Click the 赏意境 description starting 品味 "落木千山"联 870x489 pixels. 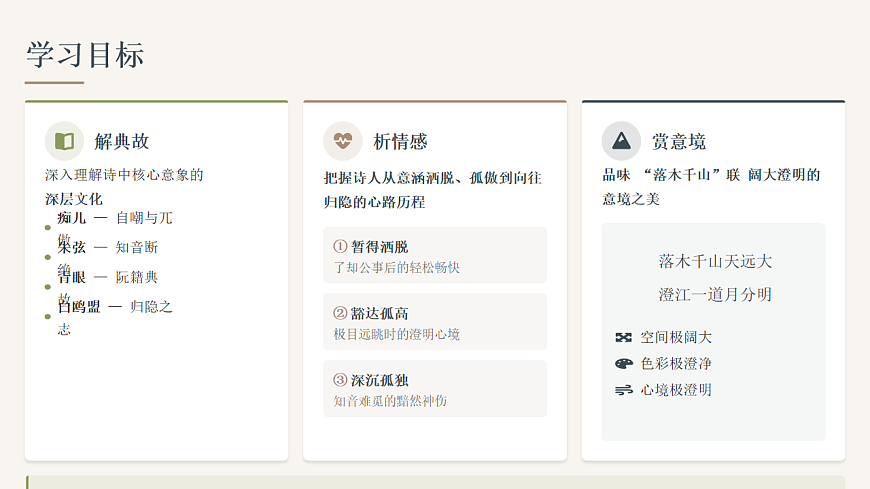pyautogui.click(x=711, y=187)
